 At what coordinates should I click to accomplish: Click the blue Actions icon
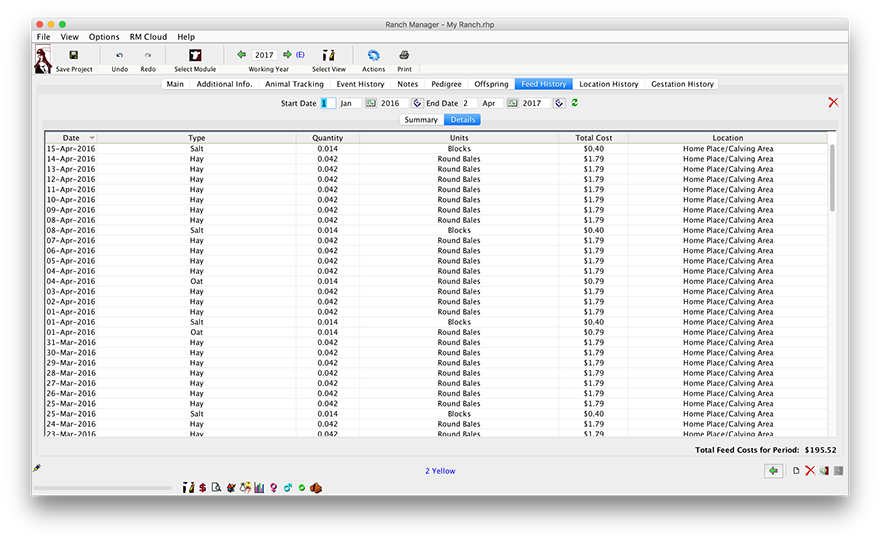pyautogui.click(x=373, y=55)
